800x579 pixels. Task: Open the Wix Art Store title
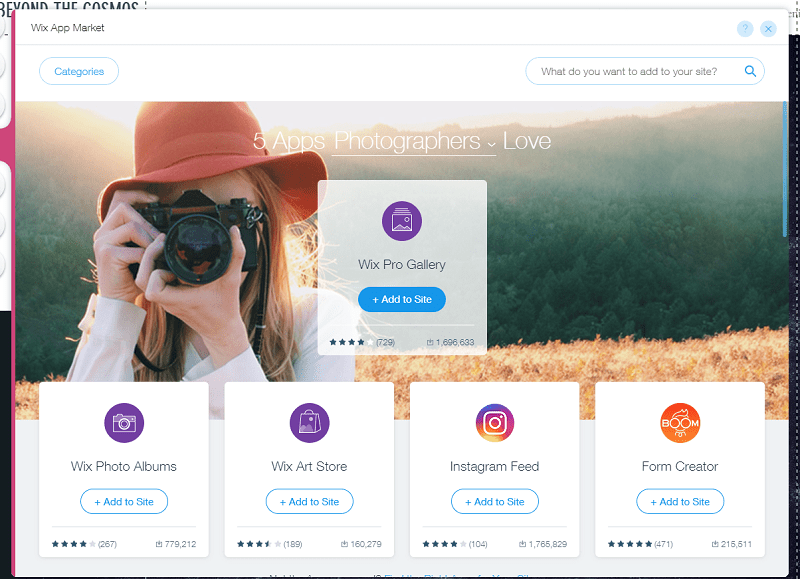point(309,467)
